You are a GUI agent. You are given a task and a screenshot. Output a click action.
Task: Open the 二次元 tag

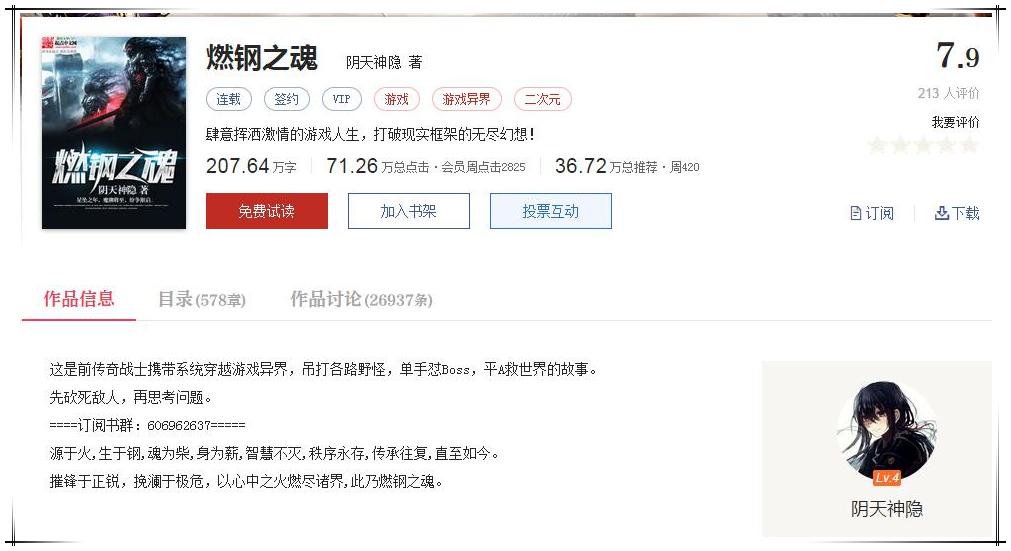click(x=542, y=99)
